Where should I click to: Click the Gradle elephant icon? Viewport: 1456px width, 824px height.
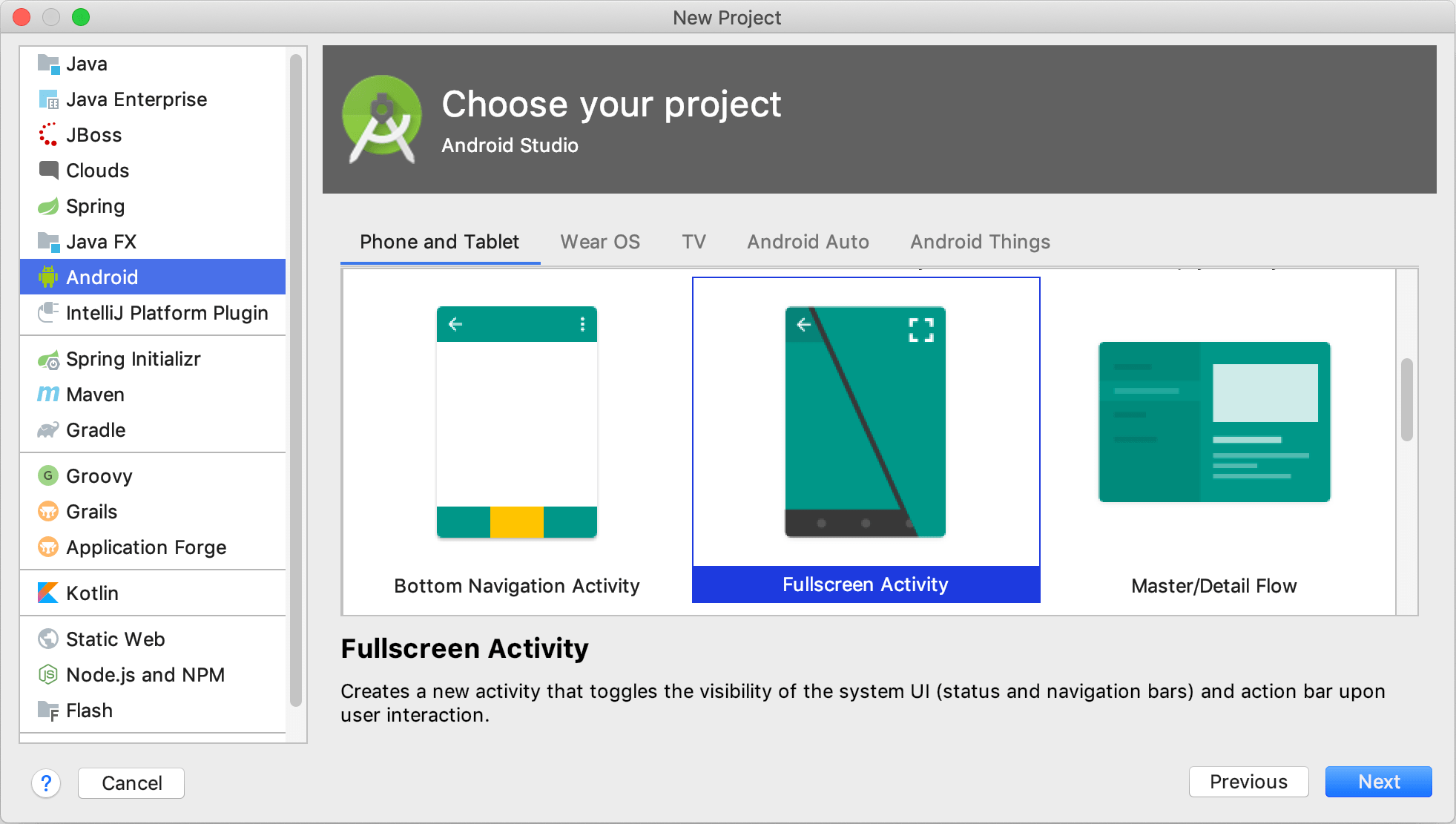[x=48, y=429]
